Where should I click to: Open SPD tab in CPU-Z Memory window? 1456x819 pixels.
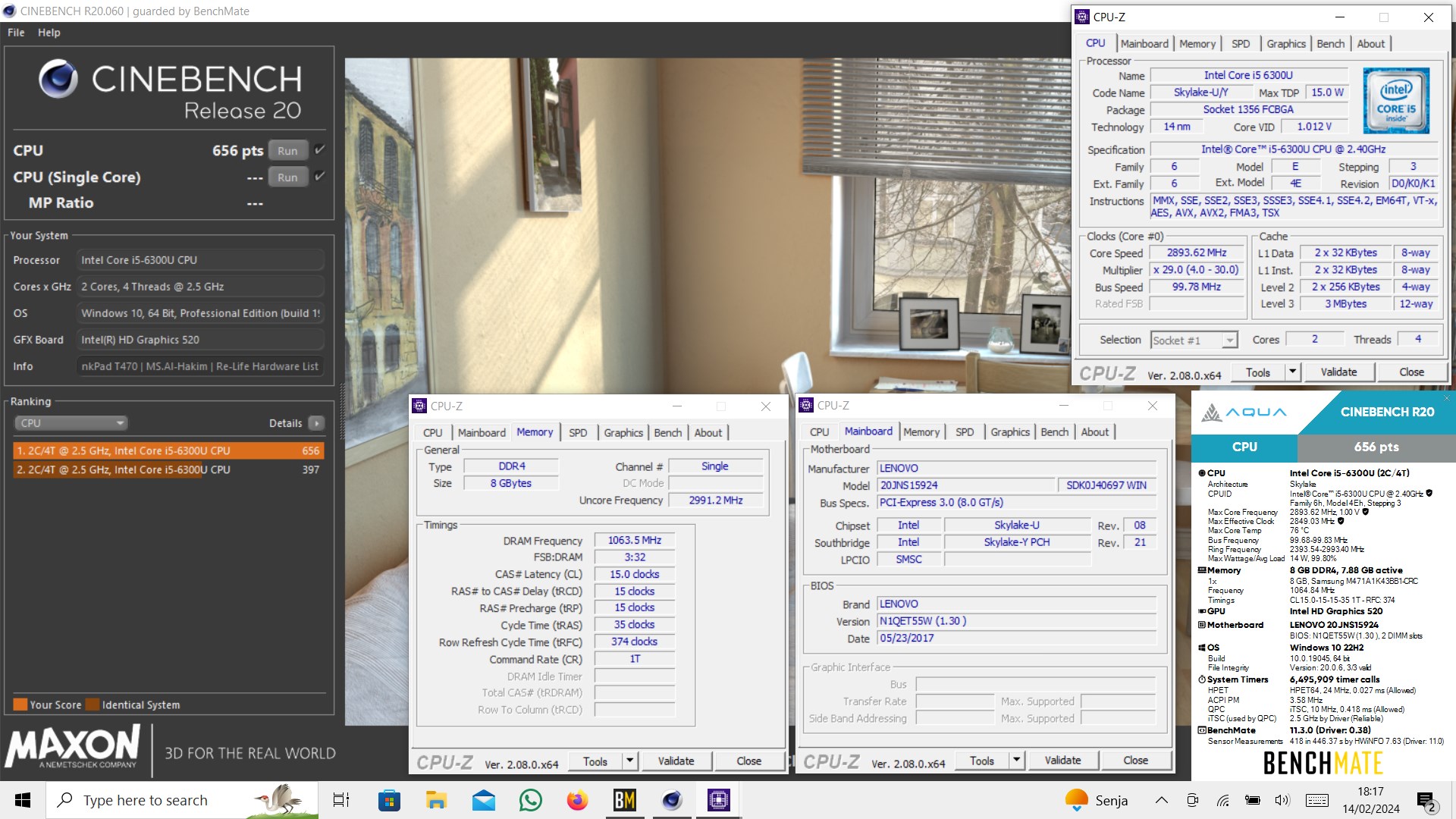[x=578, y=432]
